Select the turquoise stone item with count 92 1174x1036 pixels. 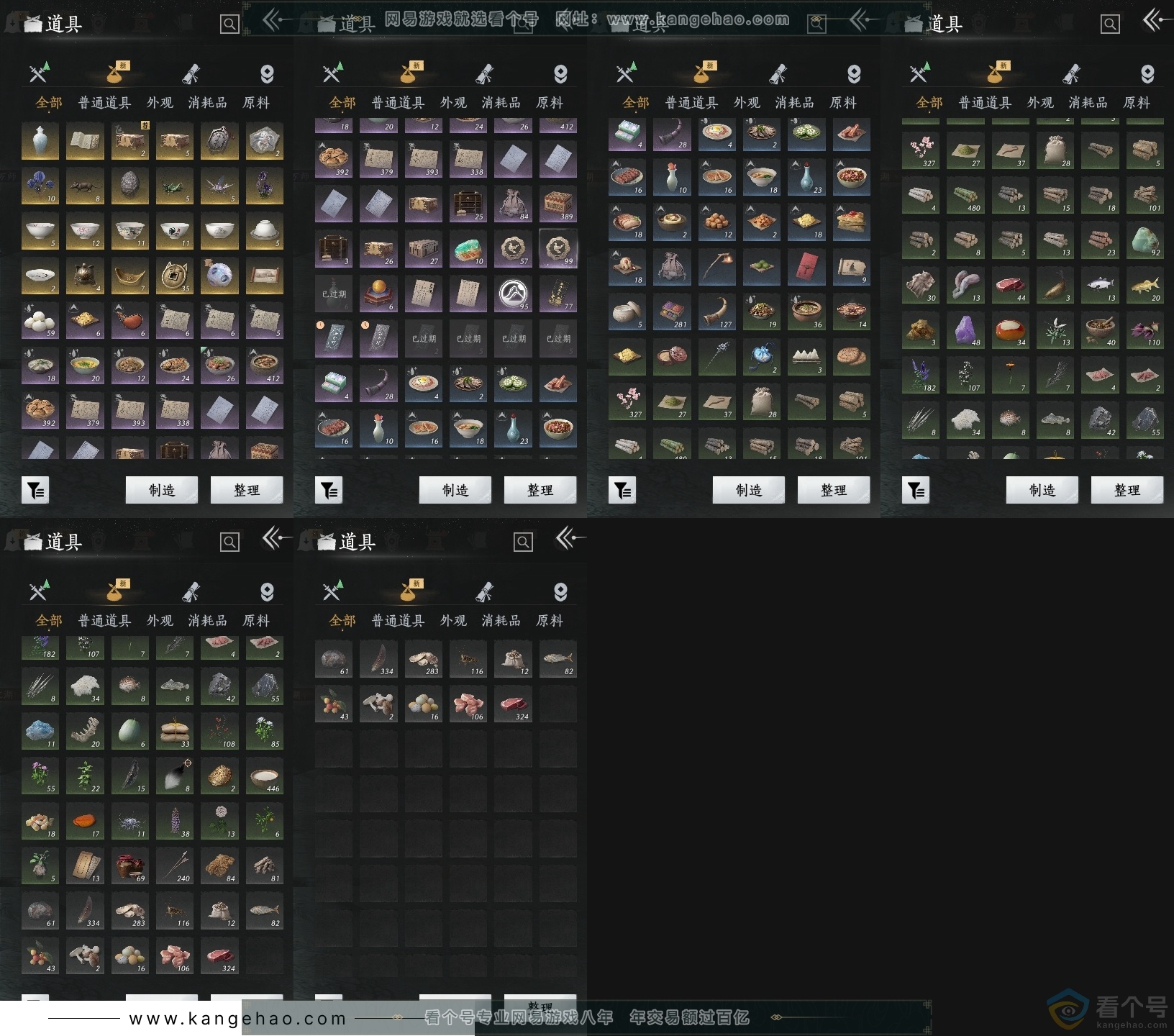tap(1145, 240)
